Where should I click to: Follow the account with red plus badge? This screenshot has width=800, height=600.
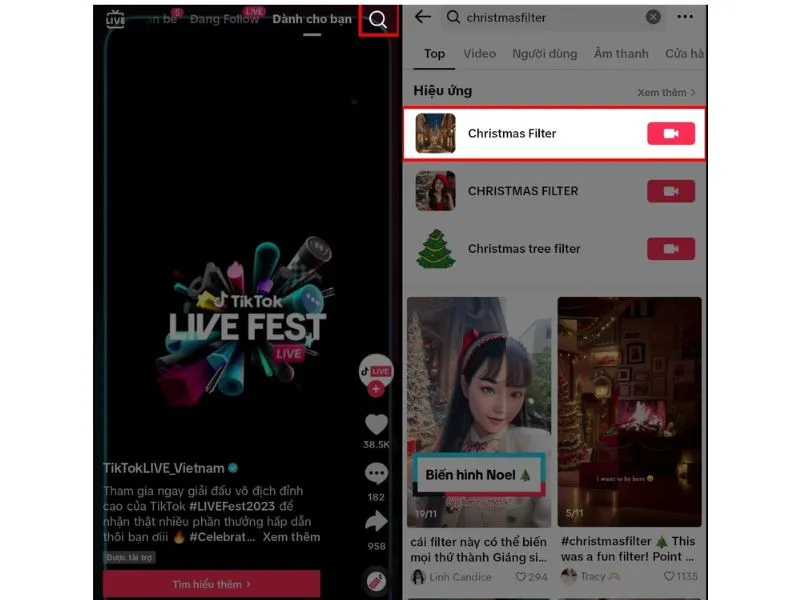pyautogui.click(x=376, y=389)
